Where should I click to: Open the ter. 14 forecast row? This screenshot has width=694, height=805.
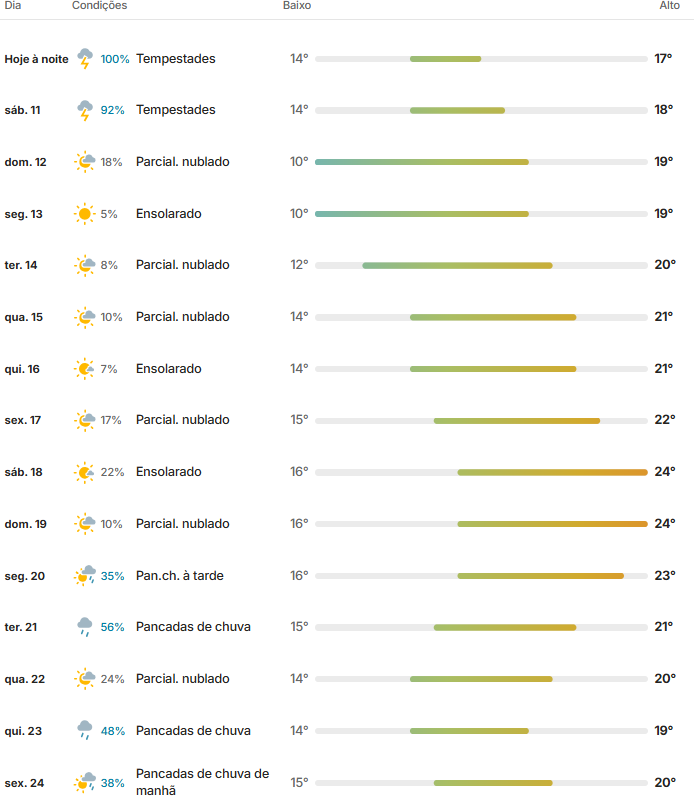(347, 265)
